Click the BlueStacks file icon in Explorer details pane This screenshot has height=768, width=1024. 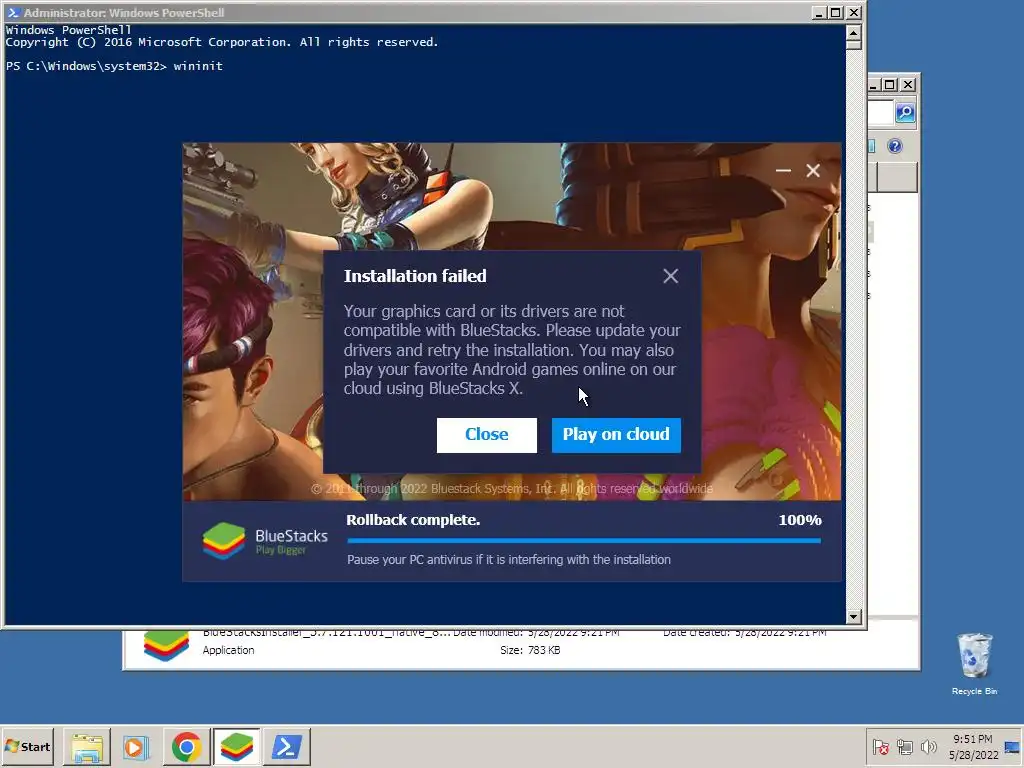166,646
